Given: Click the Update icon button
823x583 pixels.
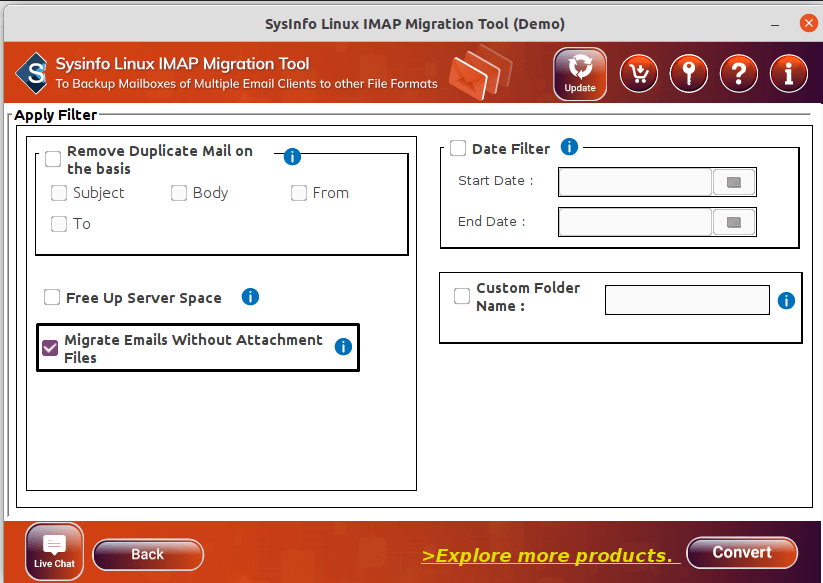Looking at the screenshot, I should 580,73.
